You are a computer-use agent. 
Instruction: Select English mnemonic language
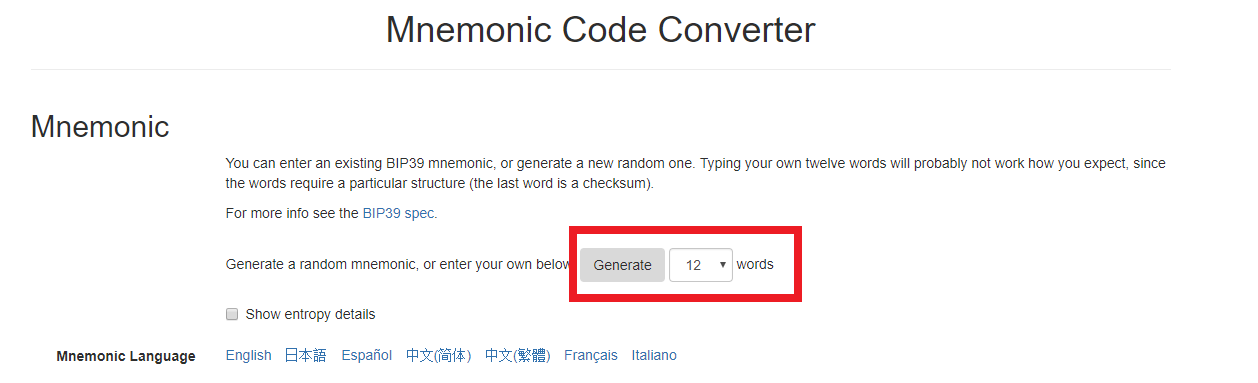[248, 355]
